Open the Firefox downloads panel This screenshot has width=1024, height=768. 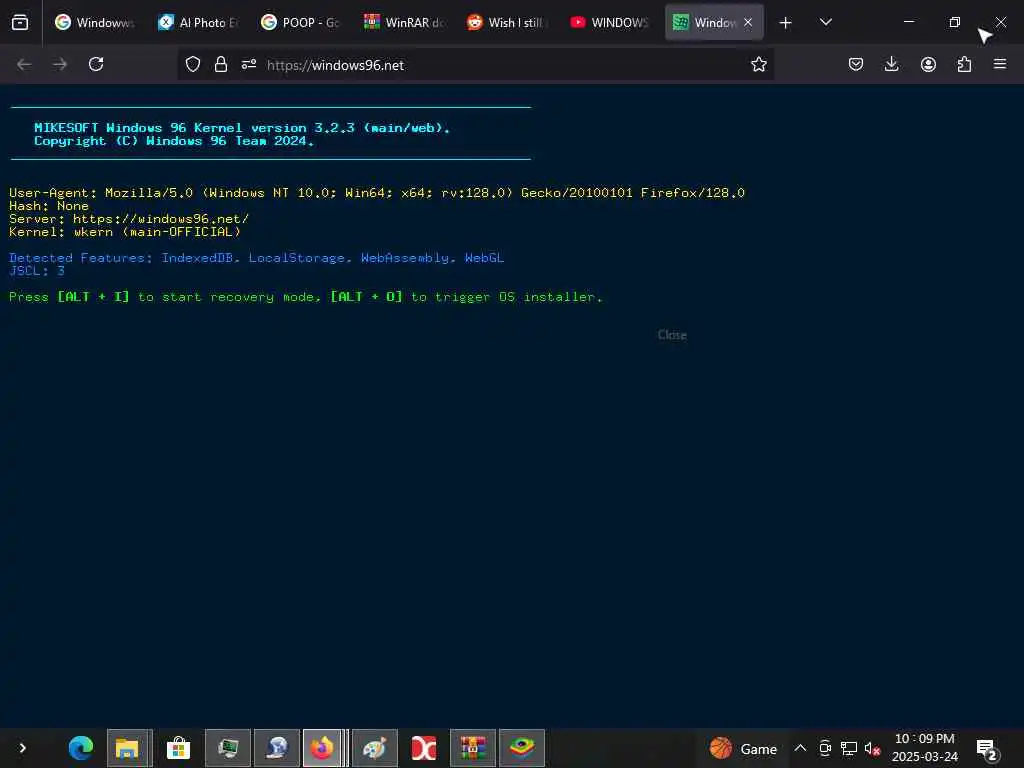click(x=891, y=64)
